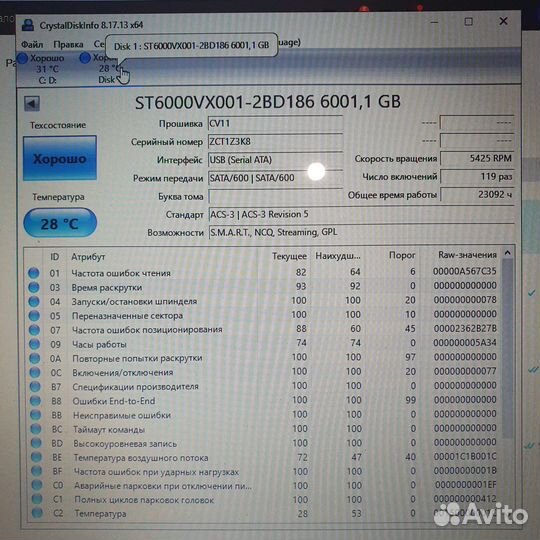Click the rotation speed value 5425 RPM

click(x=477, y=158)
